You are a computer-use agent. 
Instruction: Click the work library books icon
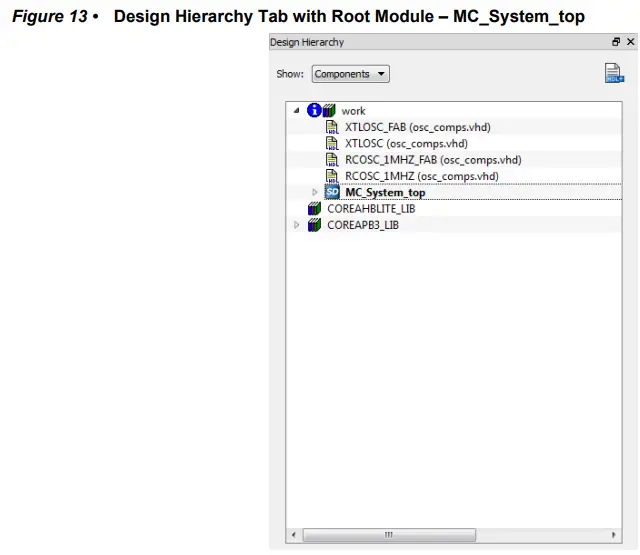point(329,111)
